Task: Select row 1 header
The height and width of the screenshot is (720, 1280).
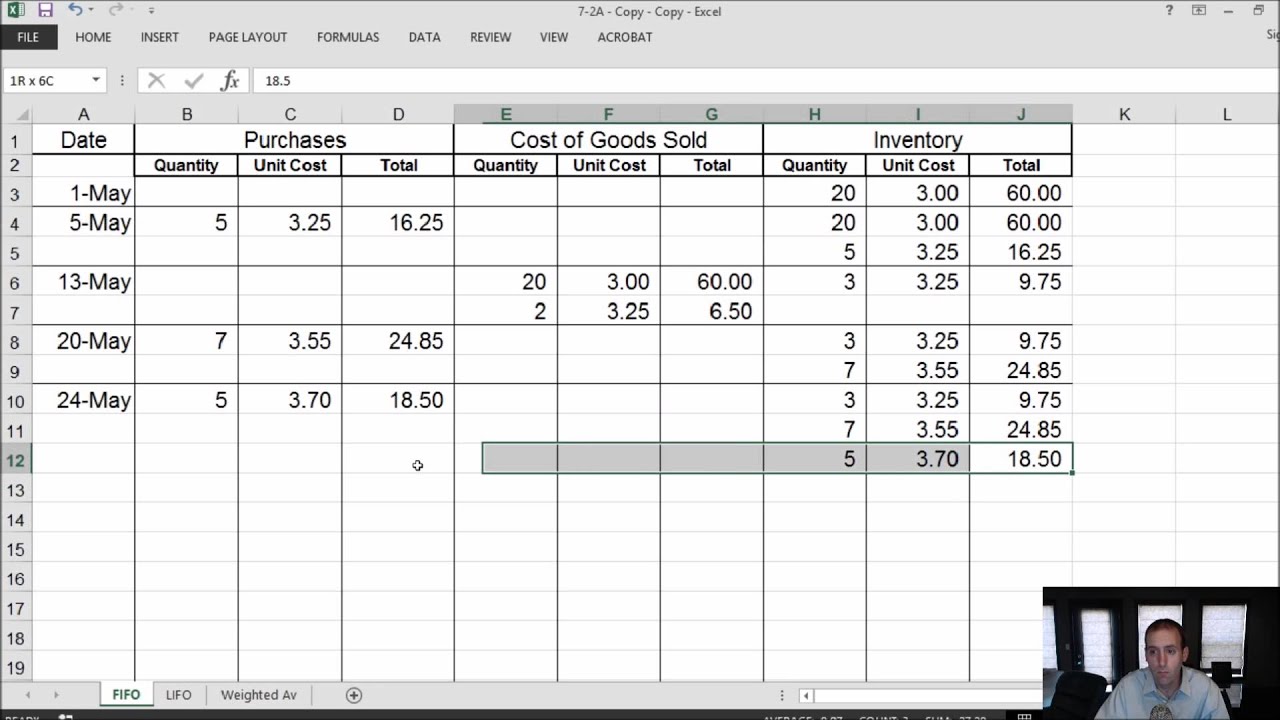Action: pos(16,140)
